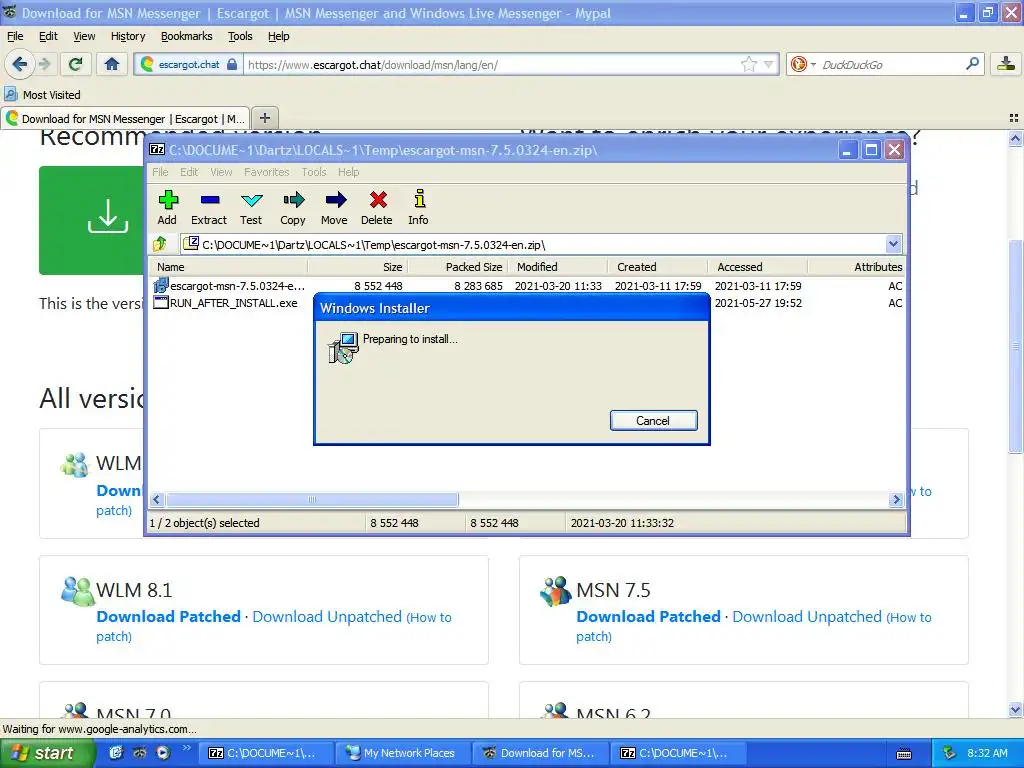Sort by the Modified column header
Image resolution: width=1024 pixels, height=768 pixels.
558,266
